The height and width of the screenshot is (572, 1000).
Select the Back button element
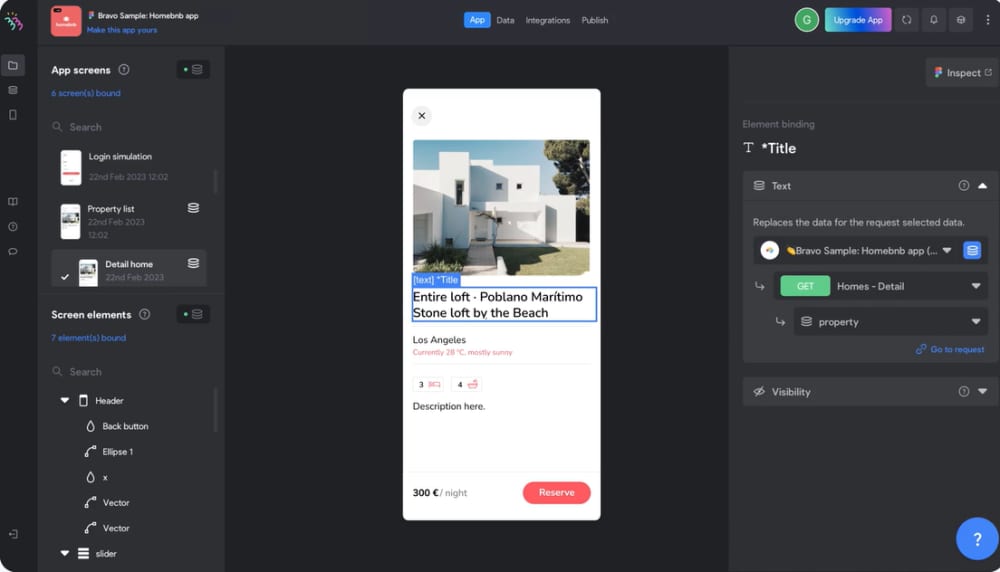pos(125,426)
